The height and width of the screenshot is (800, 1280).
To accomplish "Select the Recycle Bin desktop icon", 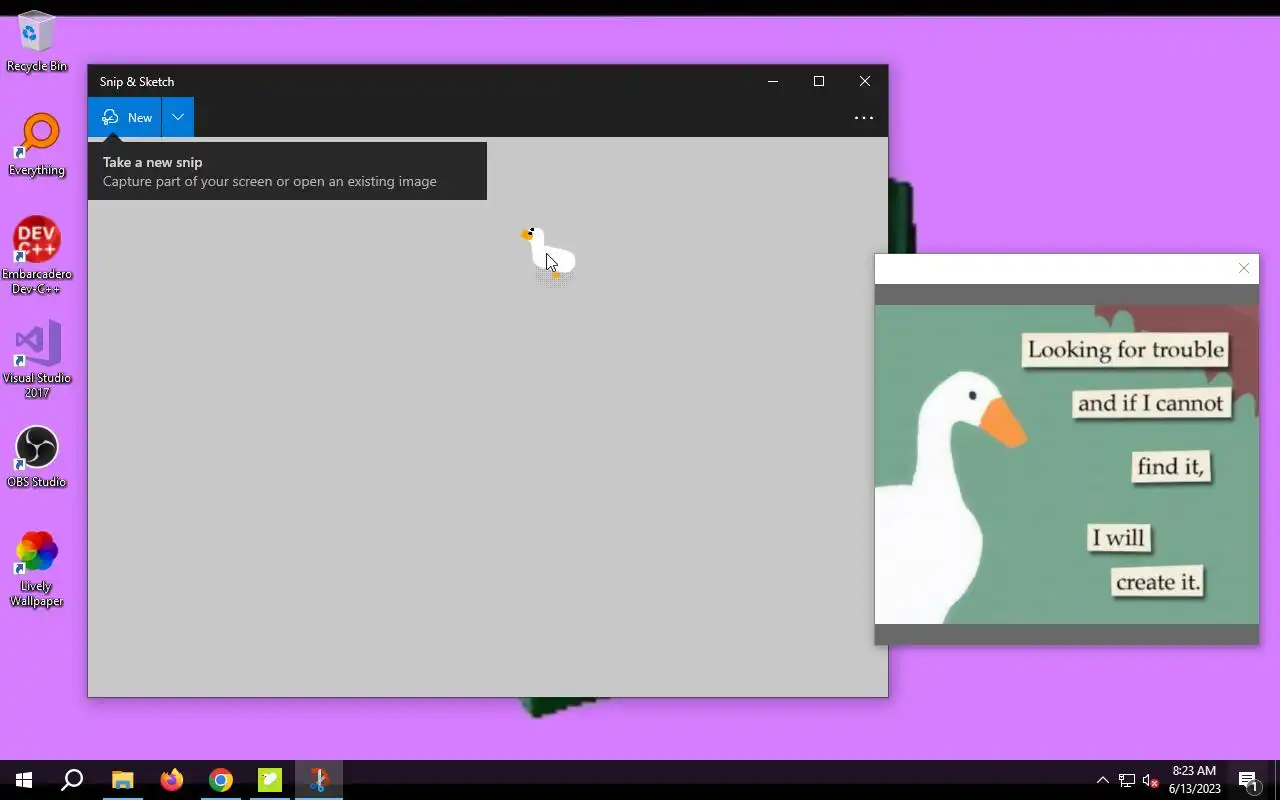I will click(x=37, y=42).
